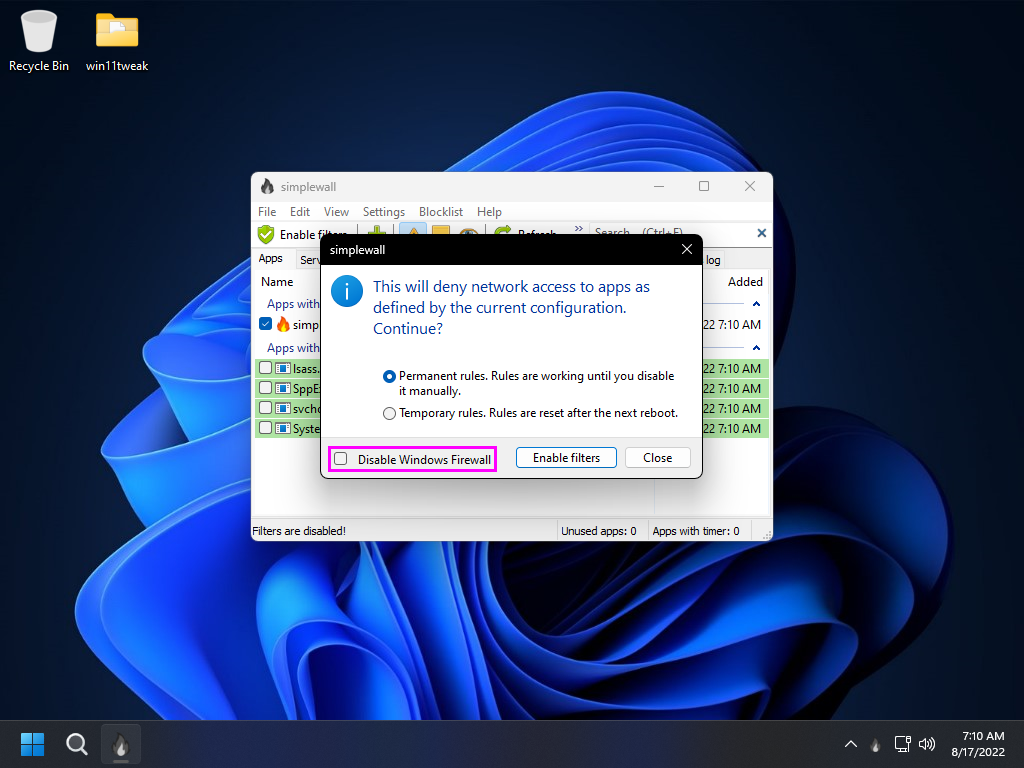
Task: Click the simplewall tray flame icon
Action: pos(876,744)
